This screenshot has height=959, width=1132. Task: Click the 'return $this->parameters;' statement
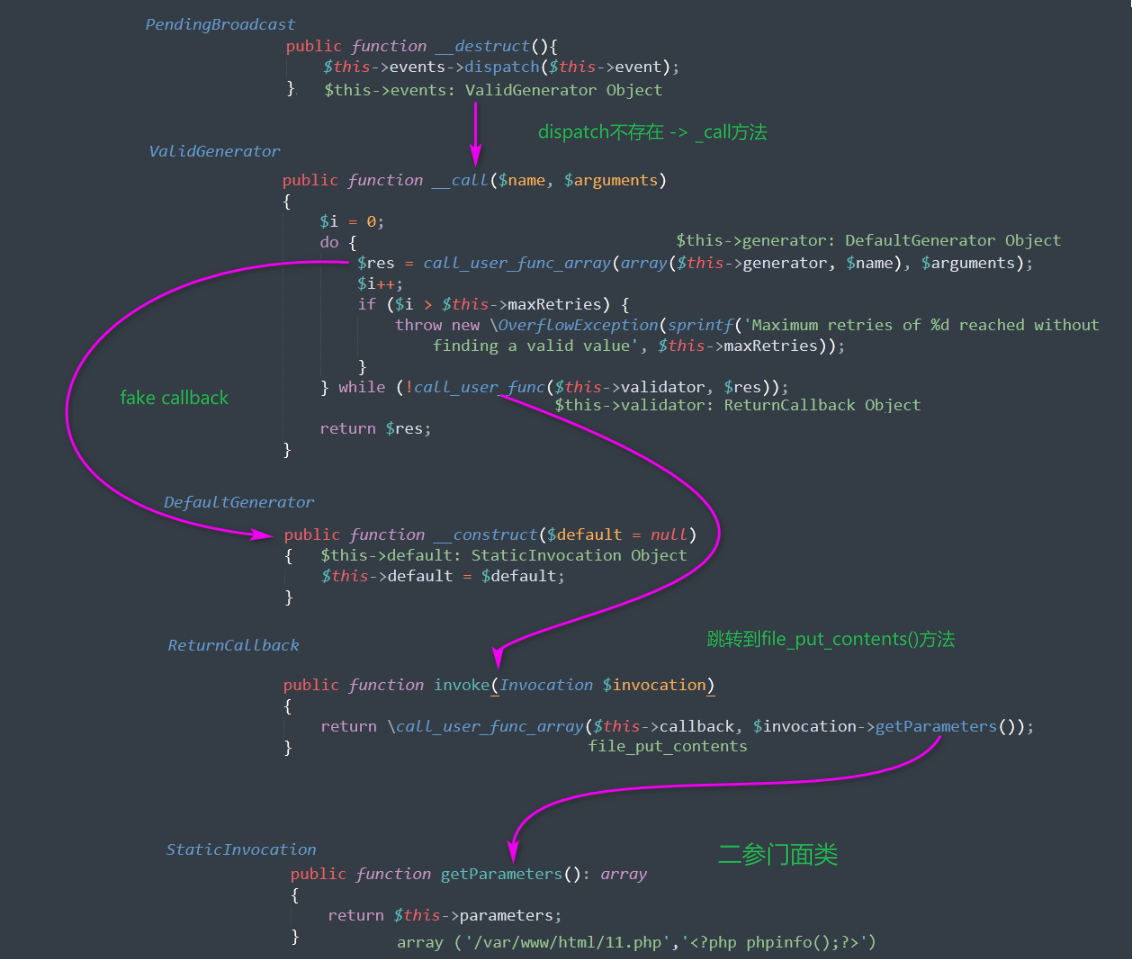pos(445,916)
